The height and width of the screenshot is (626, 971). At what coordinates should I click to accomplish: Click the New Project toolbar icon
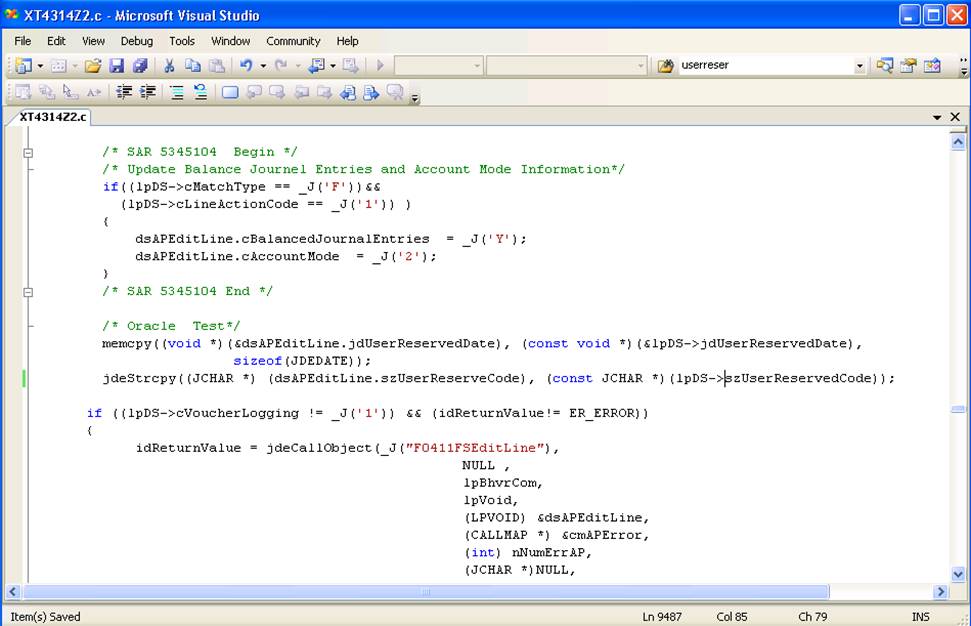pos(24,65)
